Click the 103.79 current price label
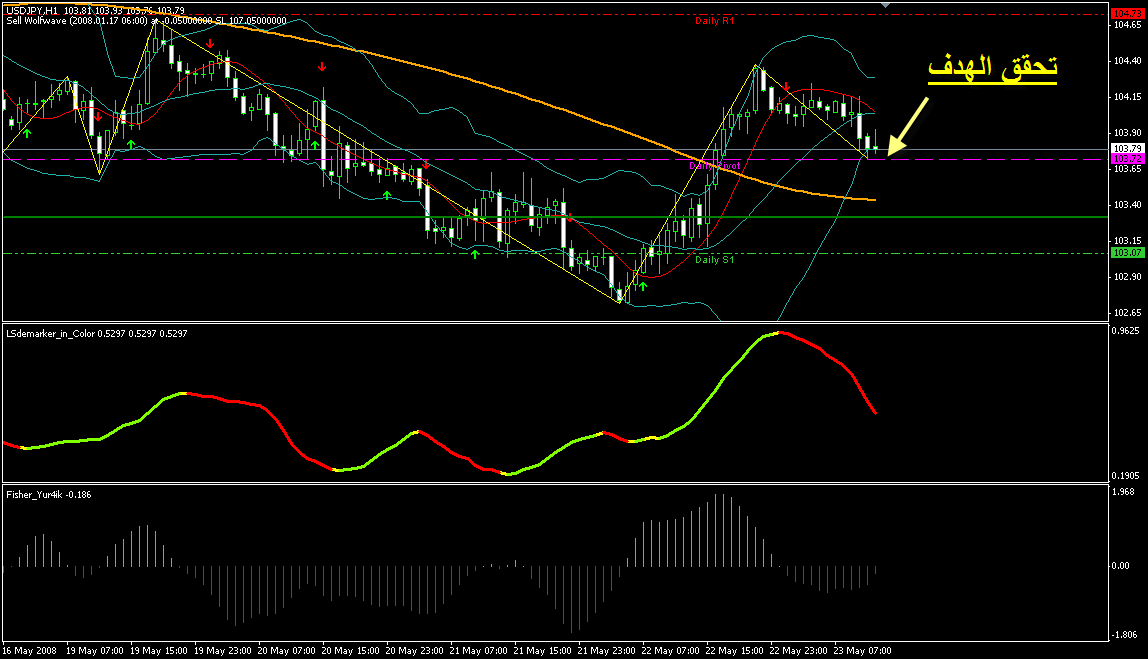1148x659 pixels. 1126,149
